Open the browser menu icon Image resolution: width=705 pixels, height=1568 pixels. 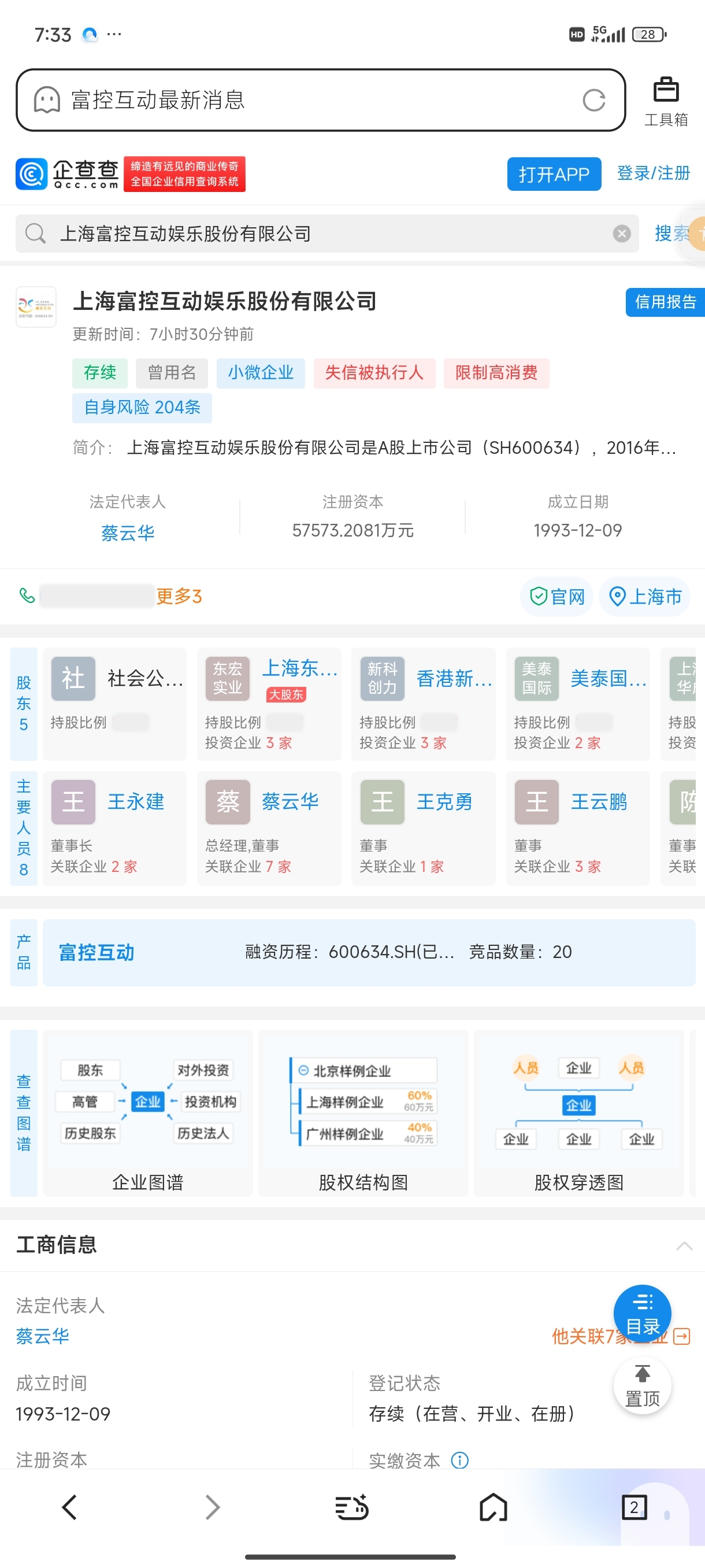click(352, 1507)
